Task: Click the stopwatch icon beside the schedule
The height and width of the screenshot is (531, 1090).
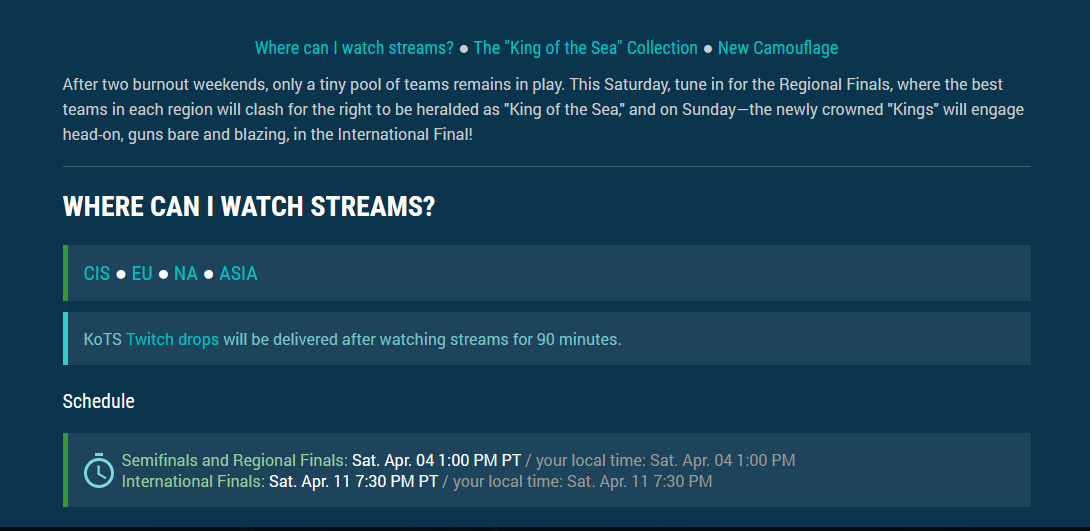Action: [x=98, y=470]
